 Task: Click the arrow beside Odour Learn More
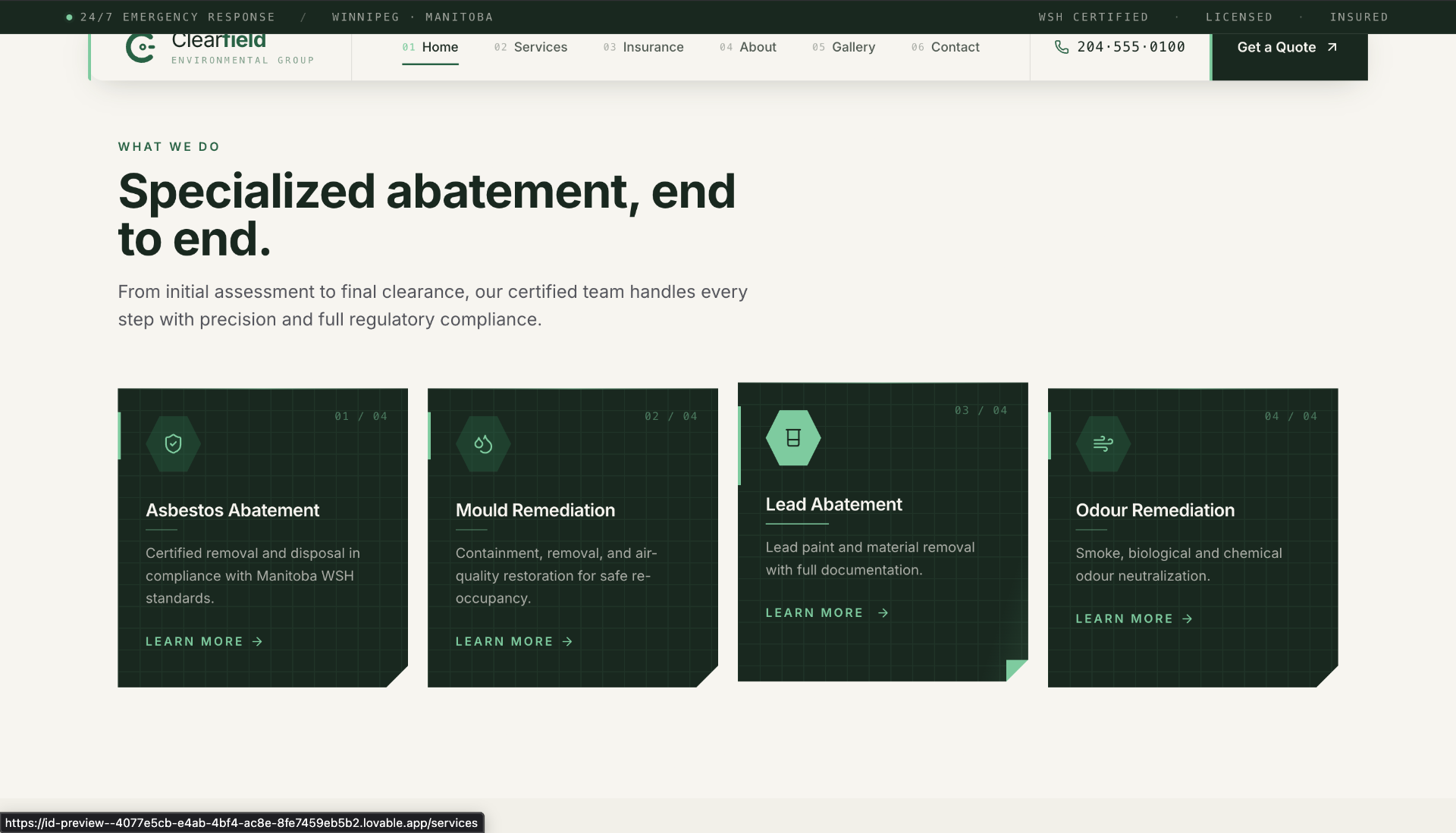[x=1187, y=618]
